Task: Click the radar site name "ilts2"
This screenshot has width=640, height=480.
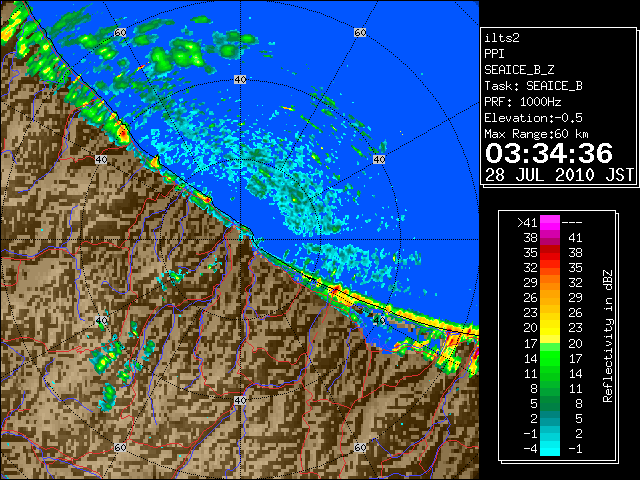Action: pos(502,38)
